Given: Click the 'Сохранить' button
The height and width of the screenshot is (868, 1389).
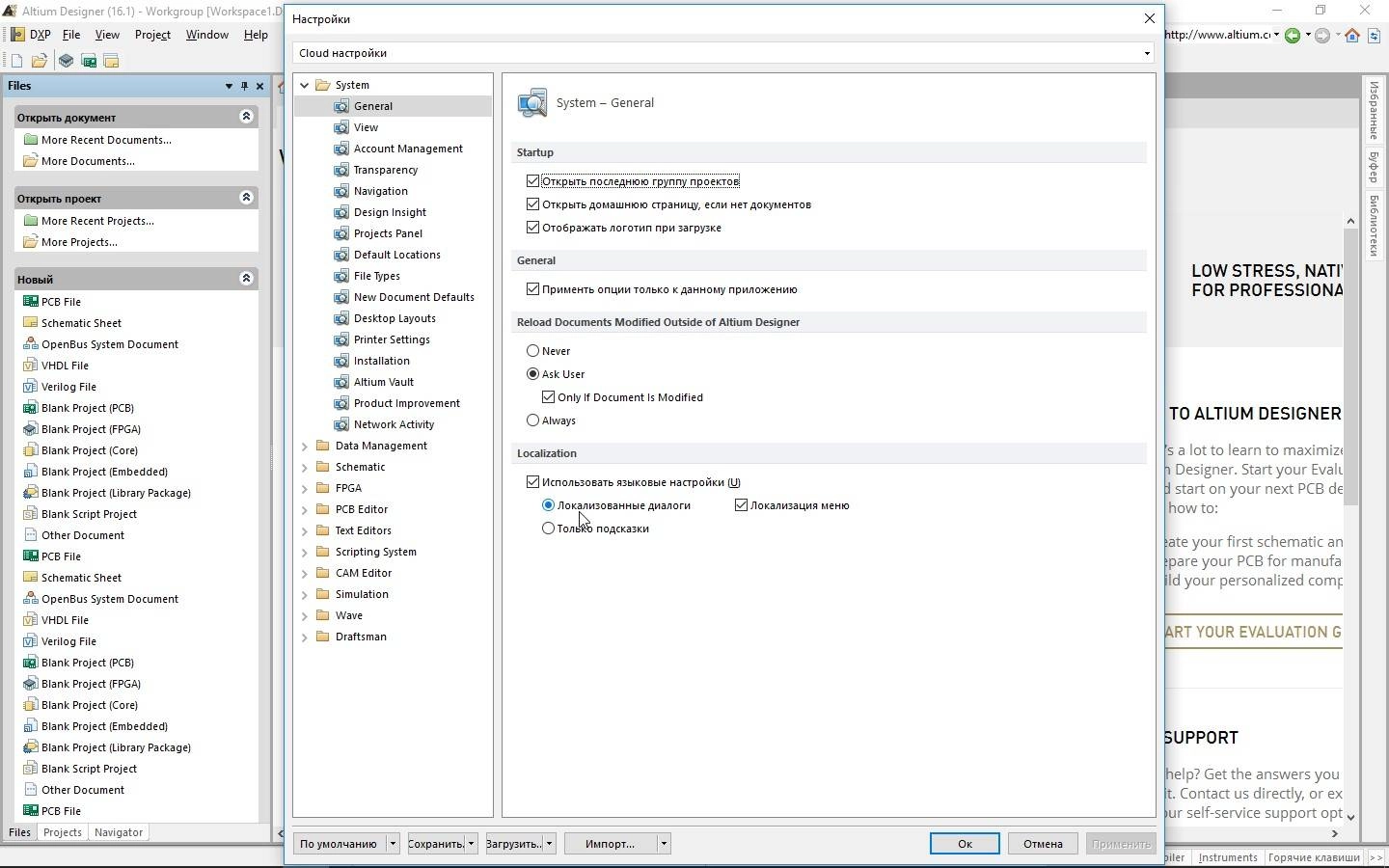Looking at the screenshot, I should click(x=436, y=844).
